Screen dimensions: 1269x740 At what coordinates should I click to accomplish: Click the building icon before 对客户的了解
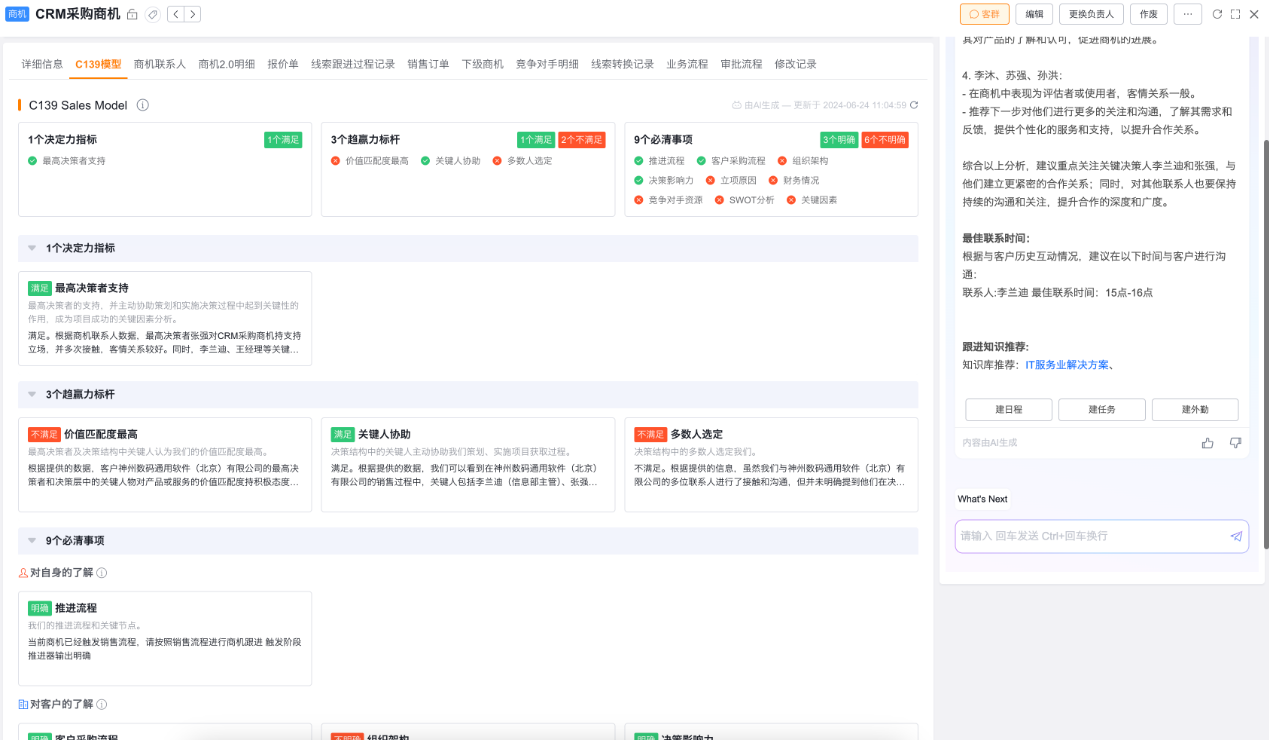coord(23,705)
